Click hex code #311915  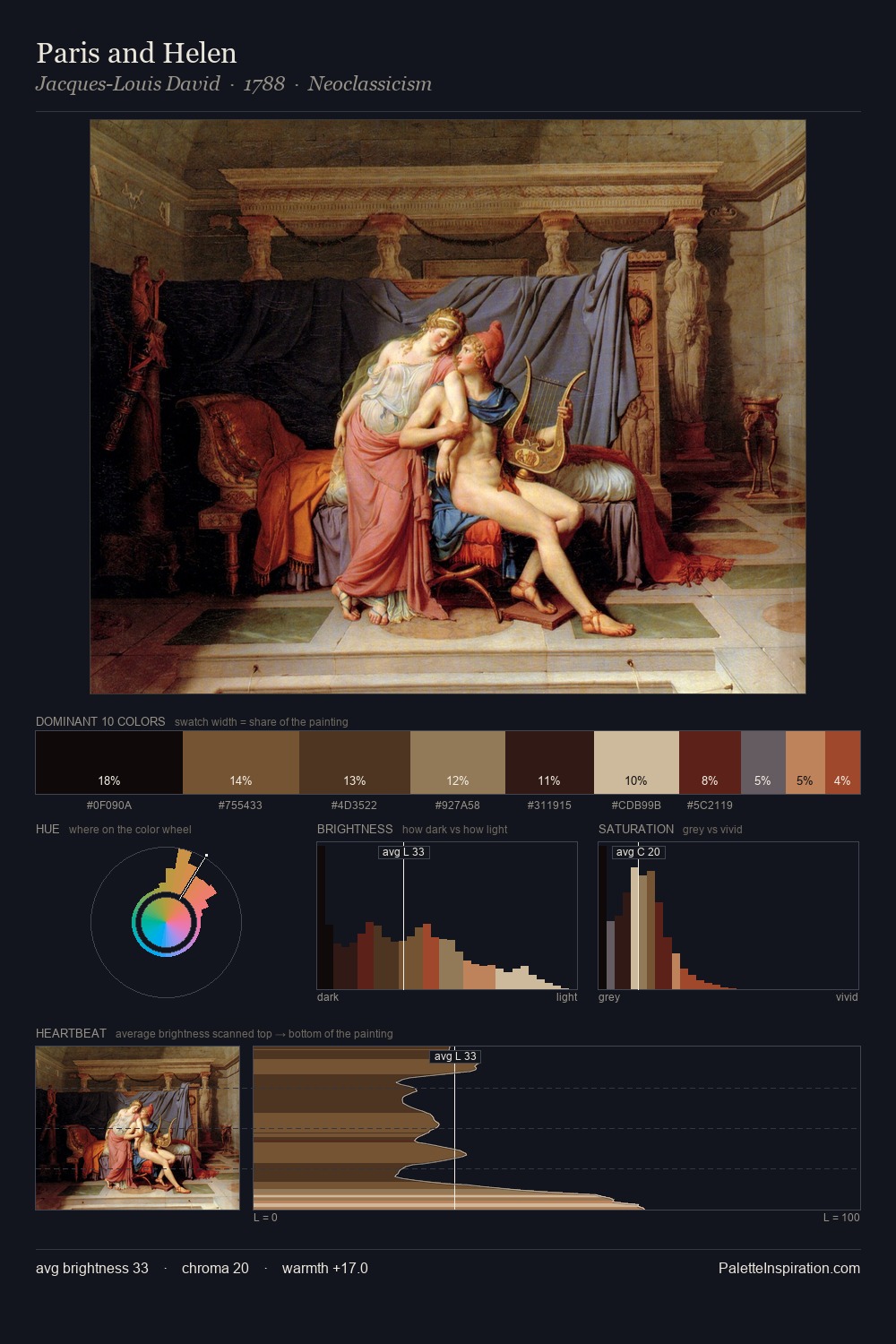tap(549, 806)
